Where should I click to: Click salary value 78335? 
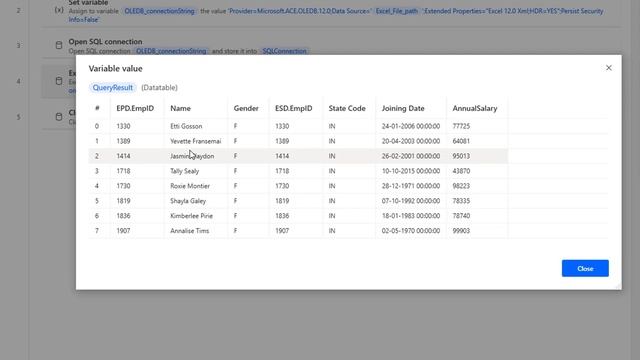(x=461, y=201)
